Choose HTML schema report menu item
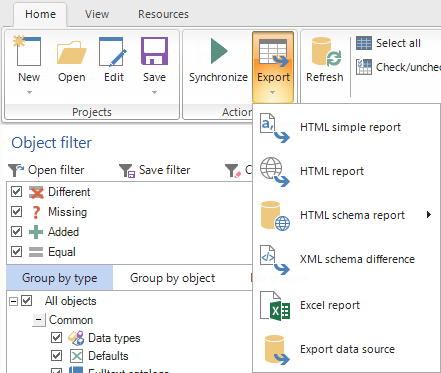 click(x=347, y=216)
